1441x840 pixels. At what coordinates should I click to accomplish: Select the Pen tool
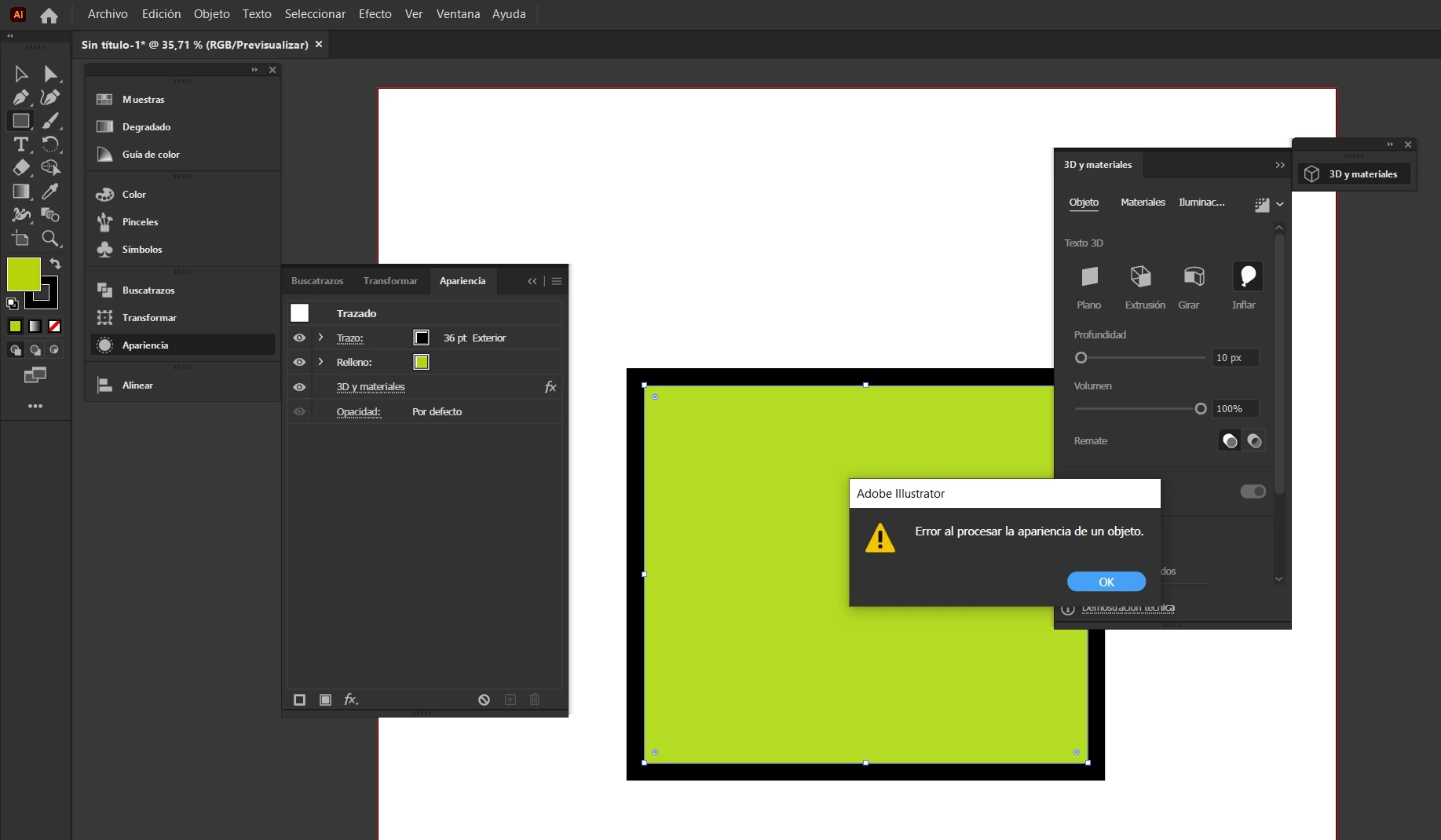[21, 97]
